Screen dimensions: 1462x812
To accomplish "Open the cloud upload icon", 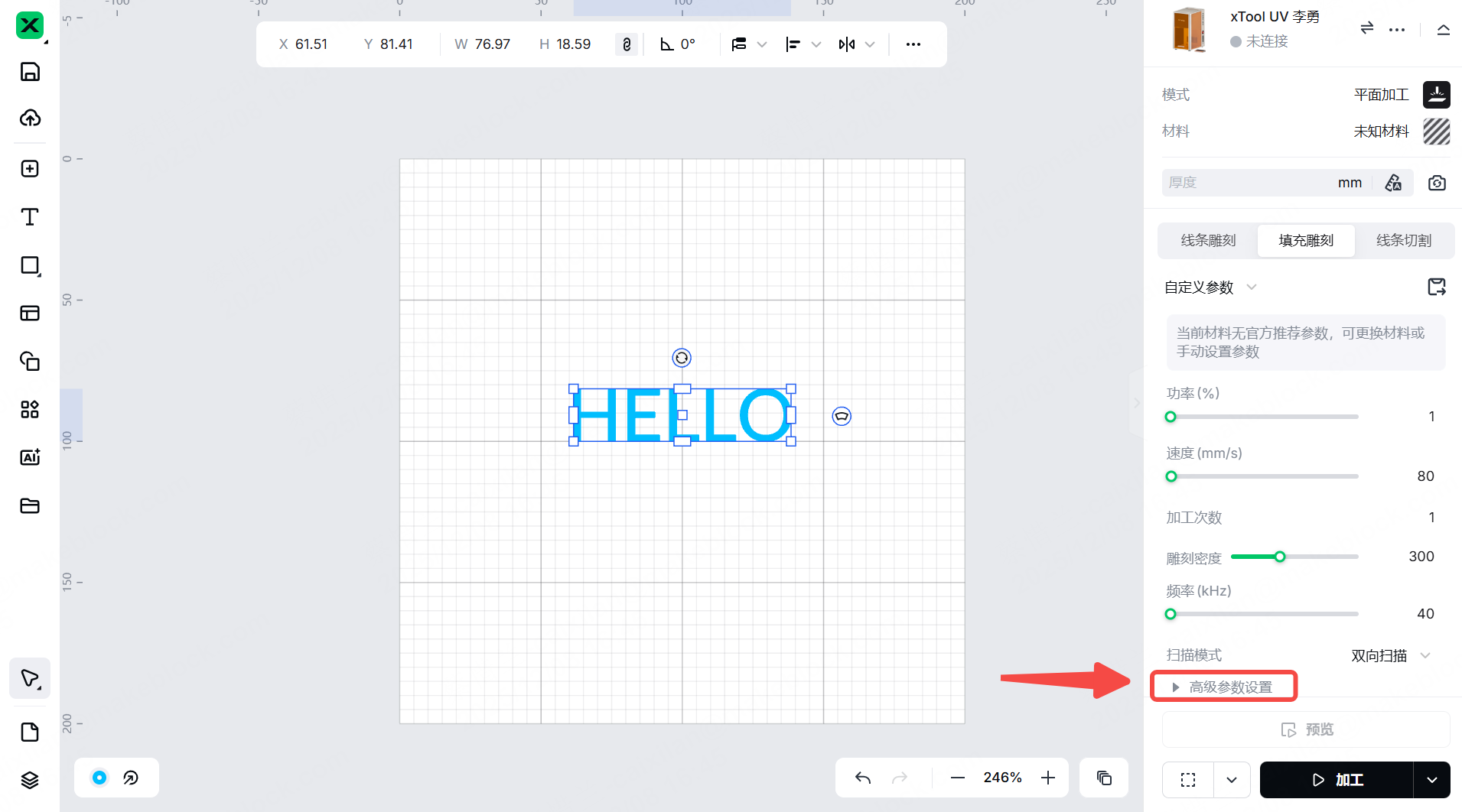I will pos(30,118).
